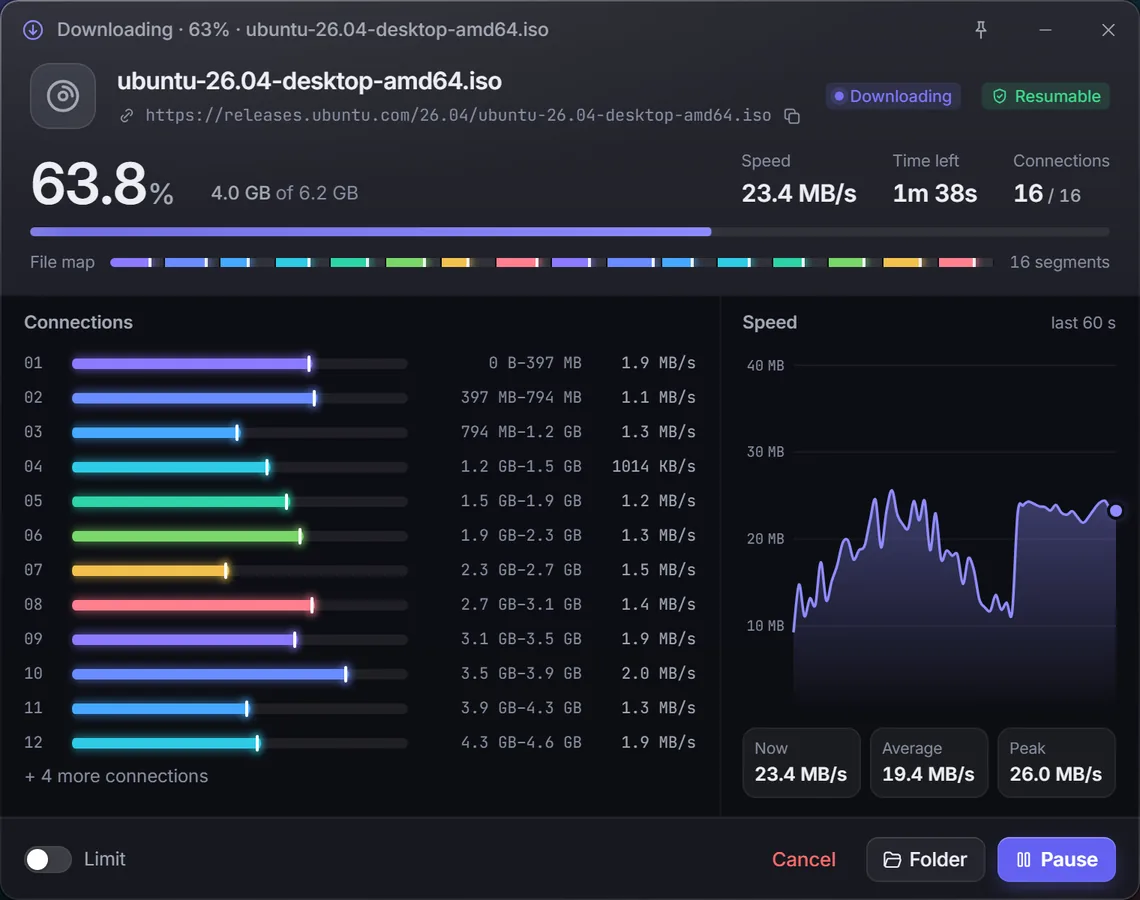
Task: Copy the download URL to clipboard
Action: (x=792, y=116)
